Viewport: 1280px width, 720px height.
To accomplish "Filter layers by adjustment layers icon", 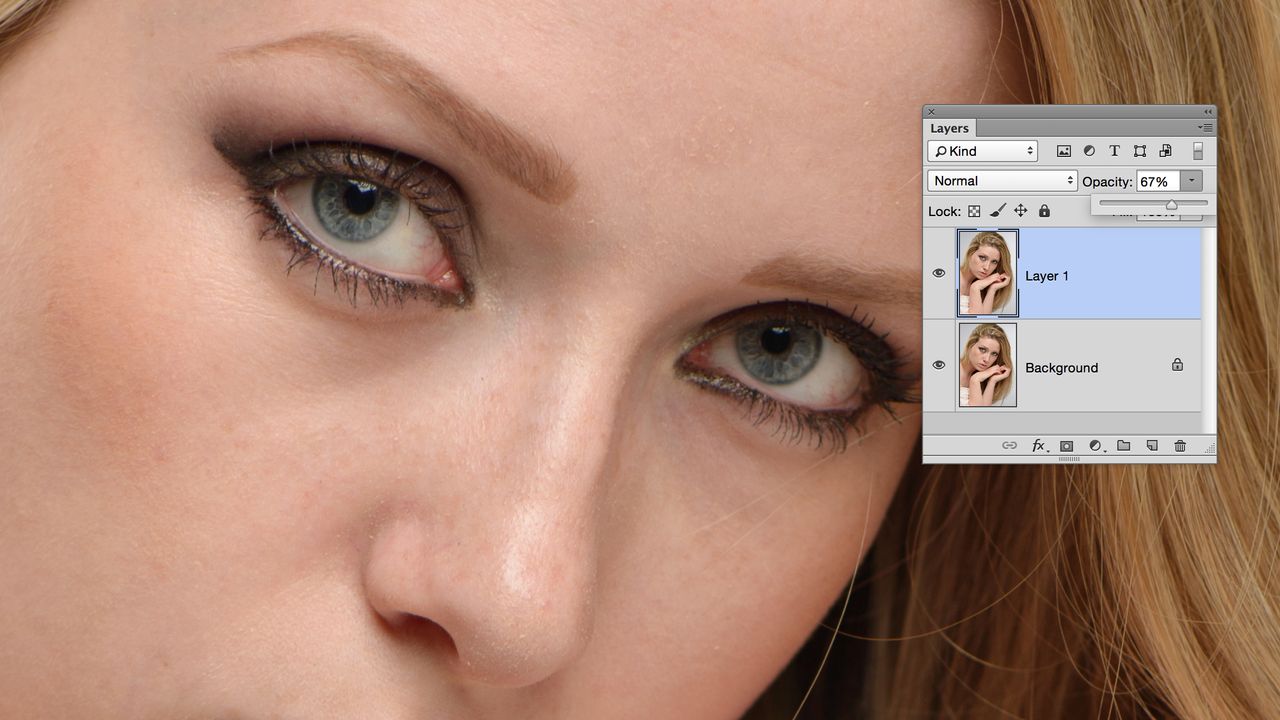I will [1089, 151].
